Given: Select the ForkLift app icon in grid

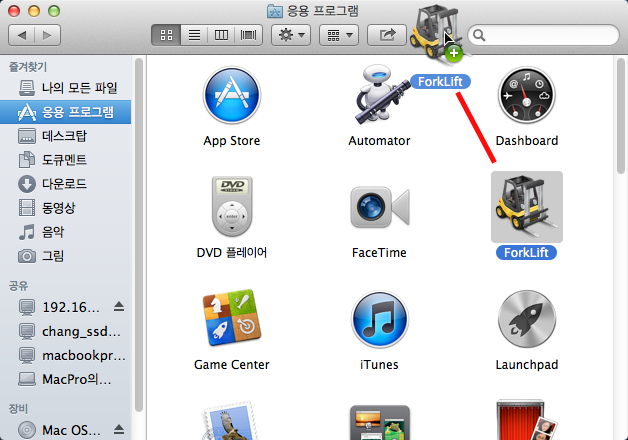Looking at the screenshot, I should pyautogui.click(x=527, y=207).
